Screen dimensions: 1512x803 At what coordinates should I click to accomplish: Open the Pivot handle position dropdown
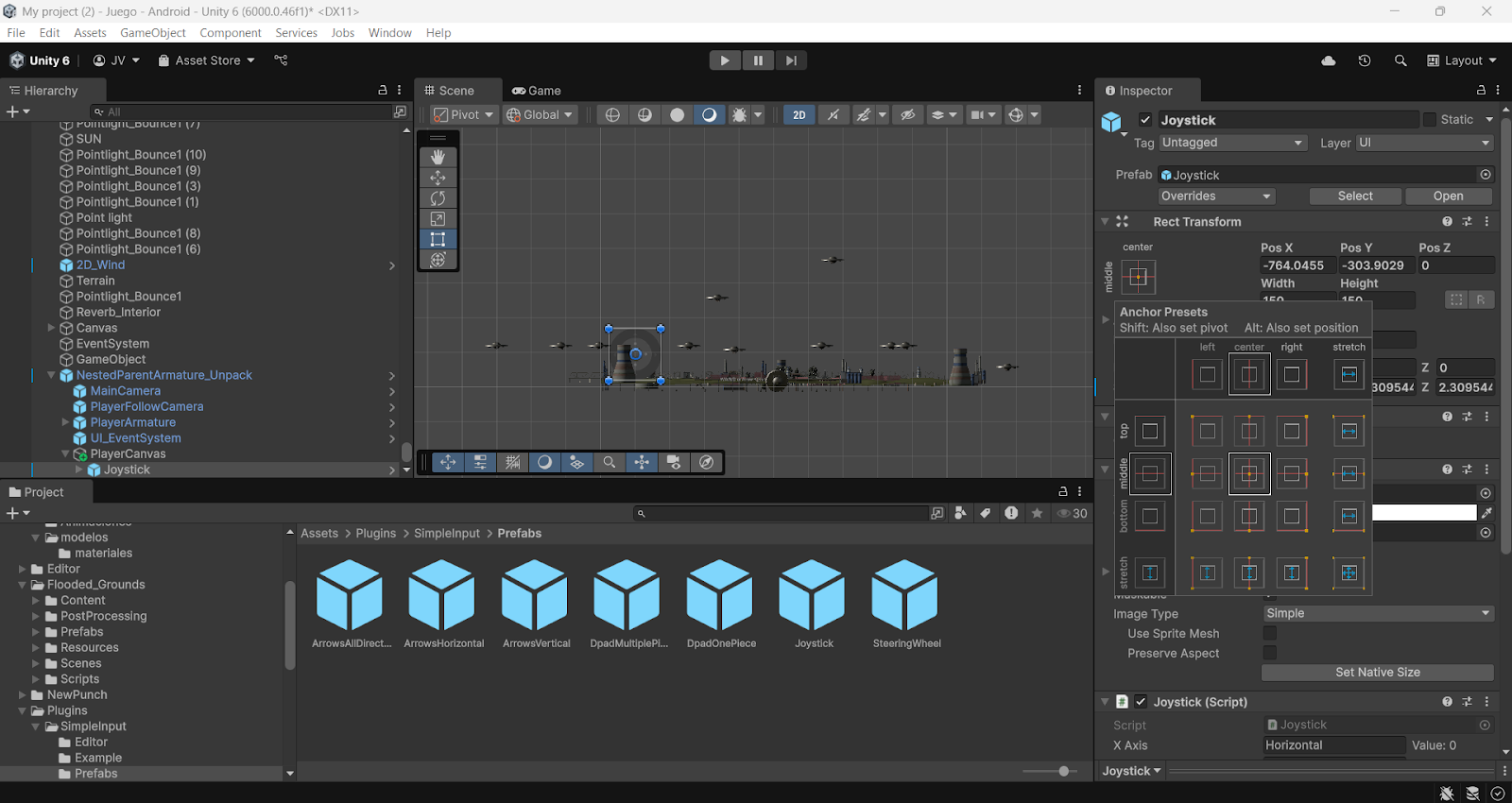click(x=463, y=115)
